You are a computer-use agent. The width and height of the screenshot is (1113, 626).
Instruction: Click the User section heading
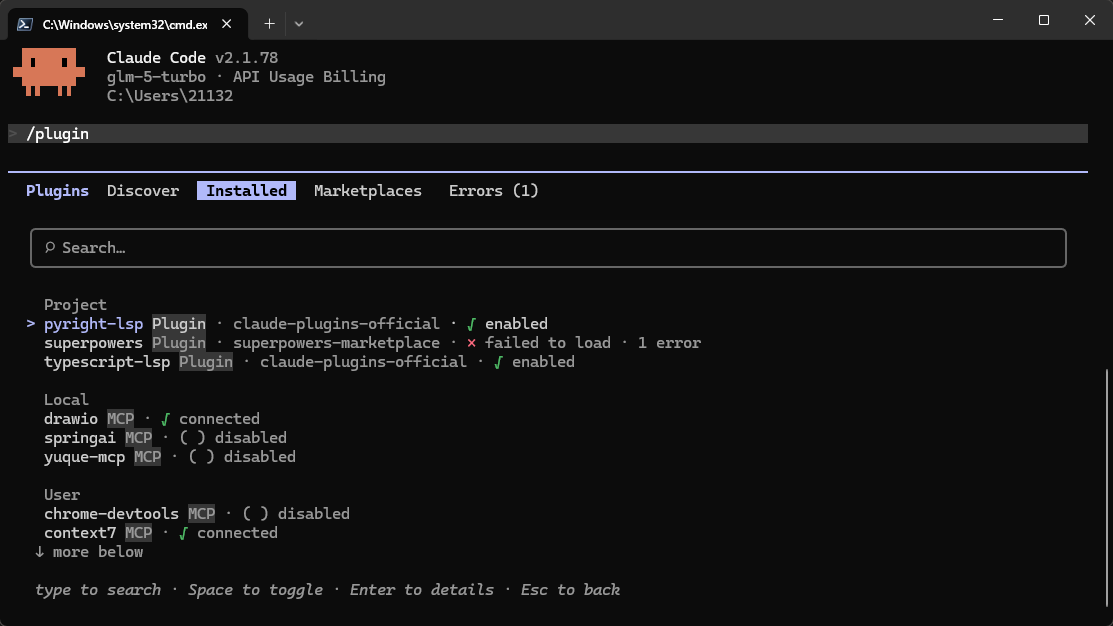tap(62, 495)
